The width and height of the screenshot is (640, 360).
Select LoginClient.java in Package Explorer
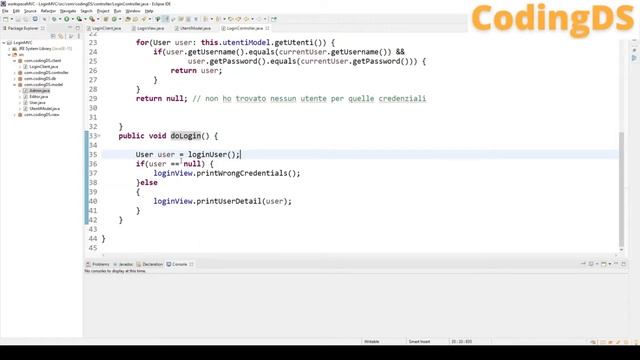43,67
